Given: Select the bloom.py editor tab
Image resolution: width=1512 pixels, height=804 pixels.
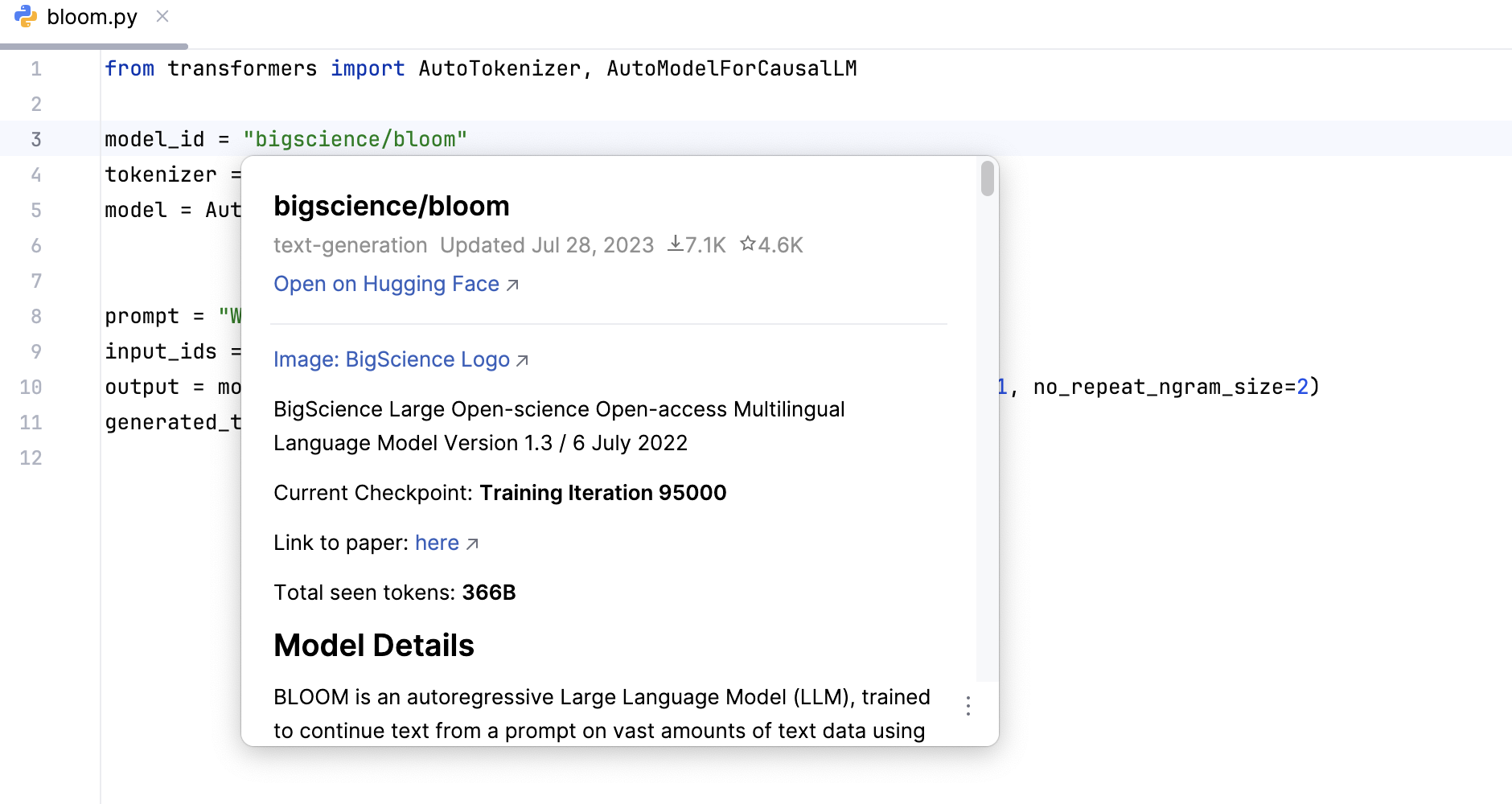Looking at the screenshot, I should pos(91,16).
